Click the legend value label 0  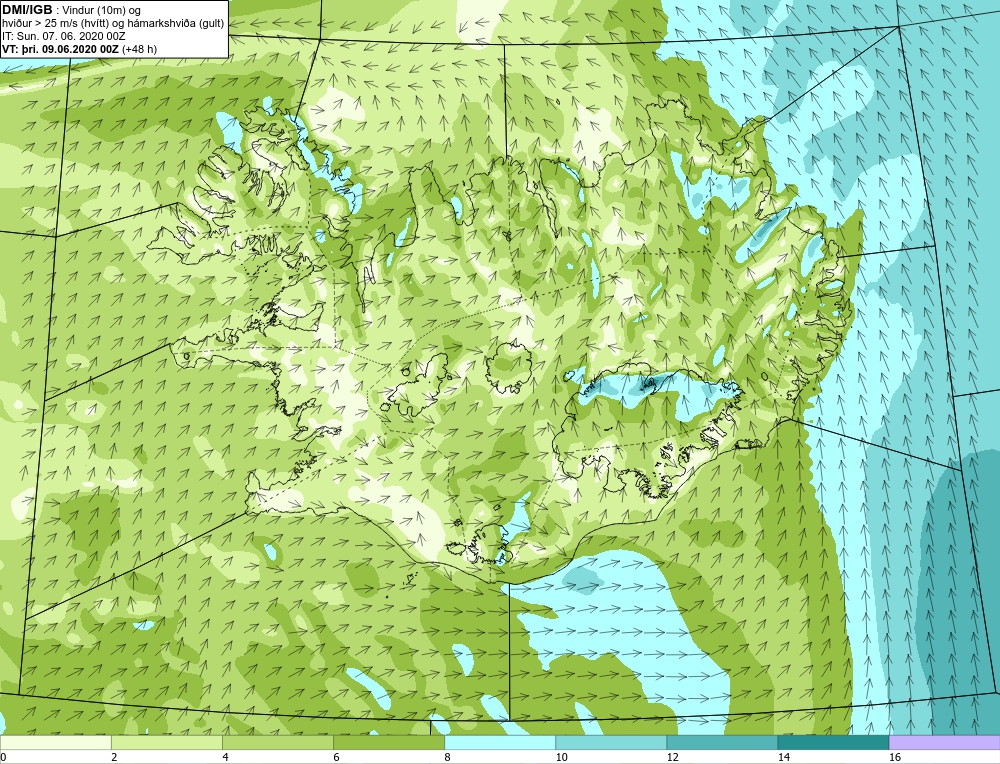3,757
